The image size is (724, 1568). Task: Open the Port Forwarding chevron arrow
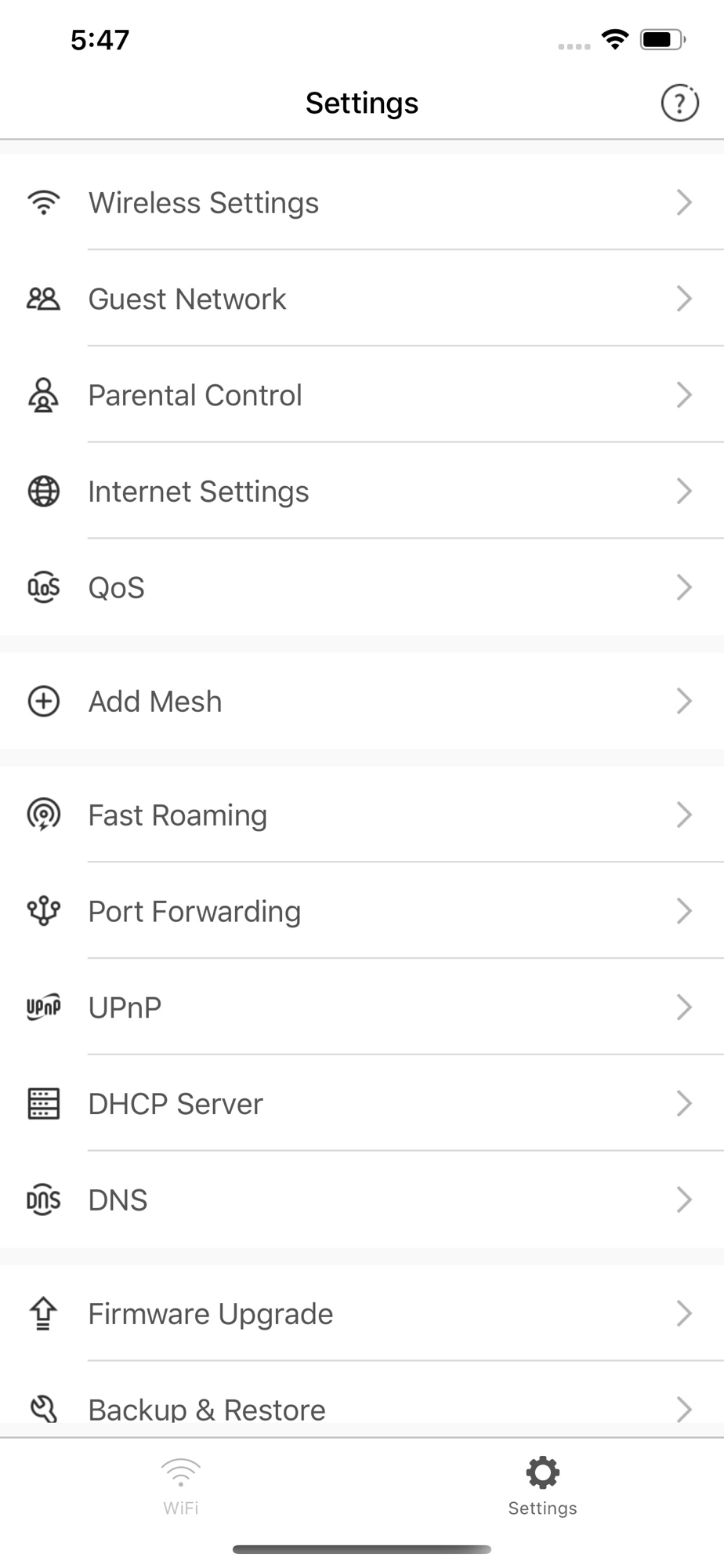684,911
